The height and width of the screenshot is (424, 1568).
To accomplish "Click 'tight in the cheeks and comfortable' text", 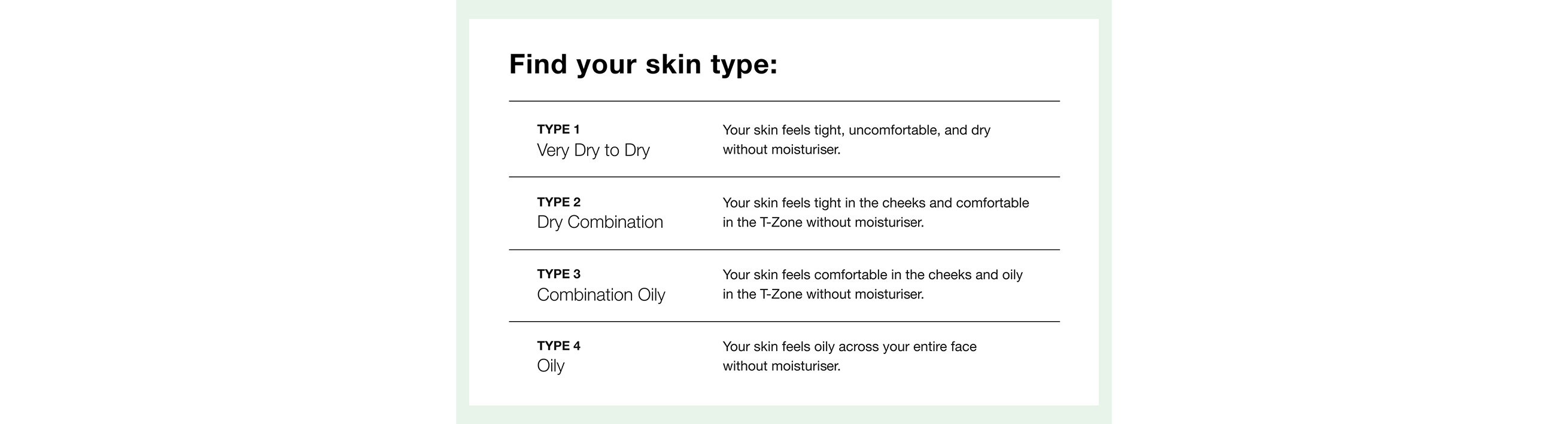I will click(x=922, y=203).
